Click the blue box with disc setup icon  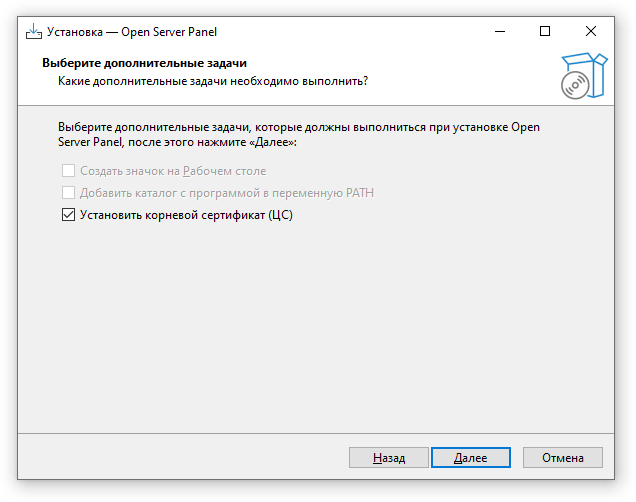[584, 75]
